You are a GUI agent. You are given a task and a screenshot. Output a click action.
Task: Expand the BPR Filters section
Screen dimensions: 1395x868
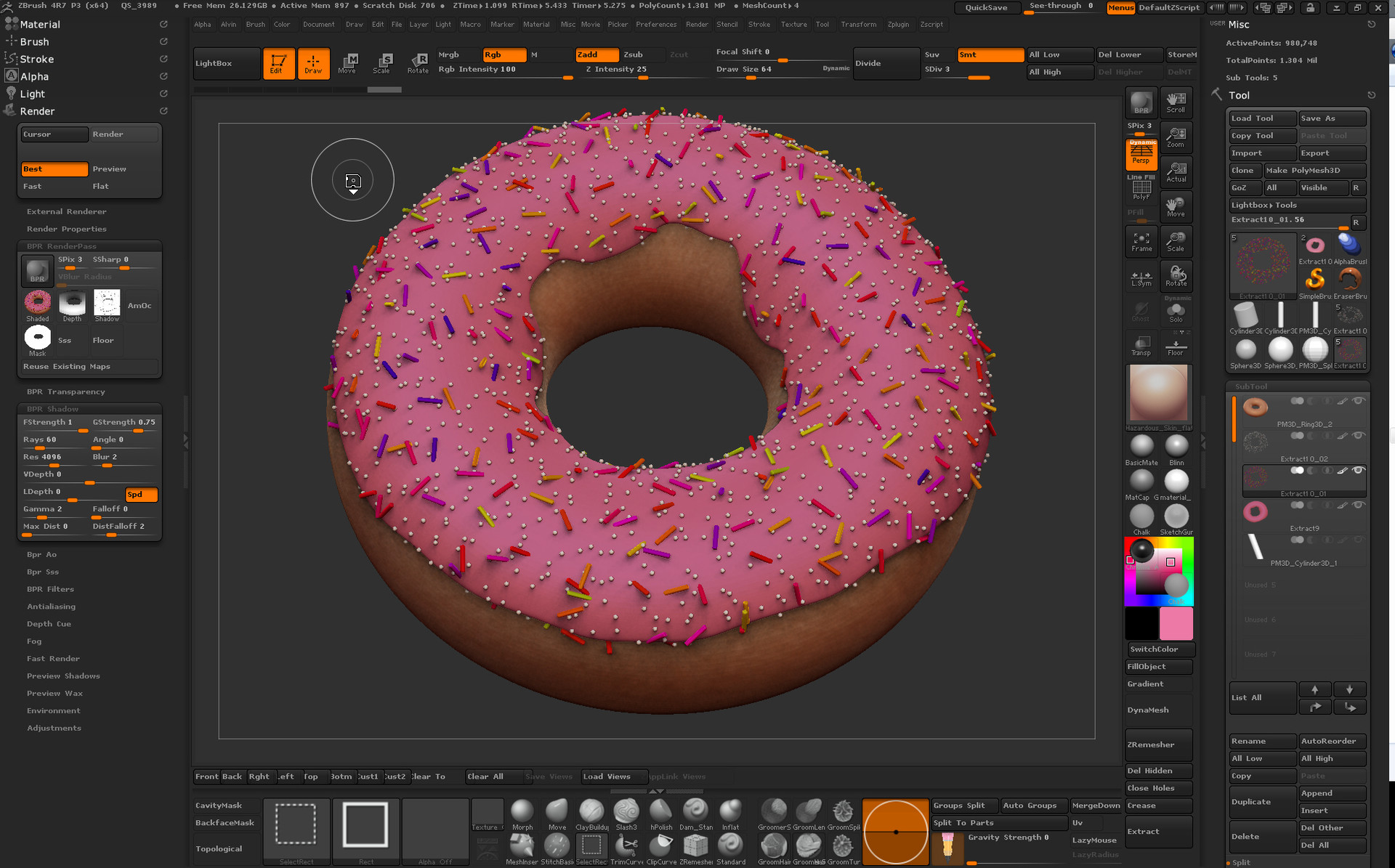50,588
